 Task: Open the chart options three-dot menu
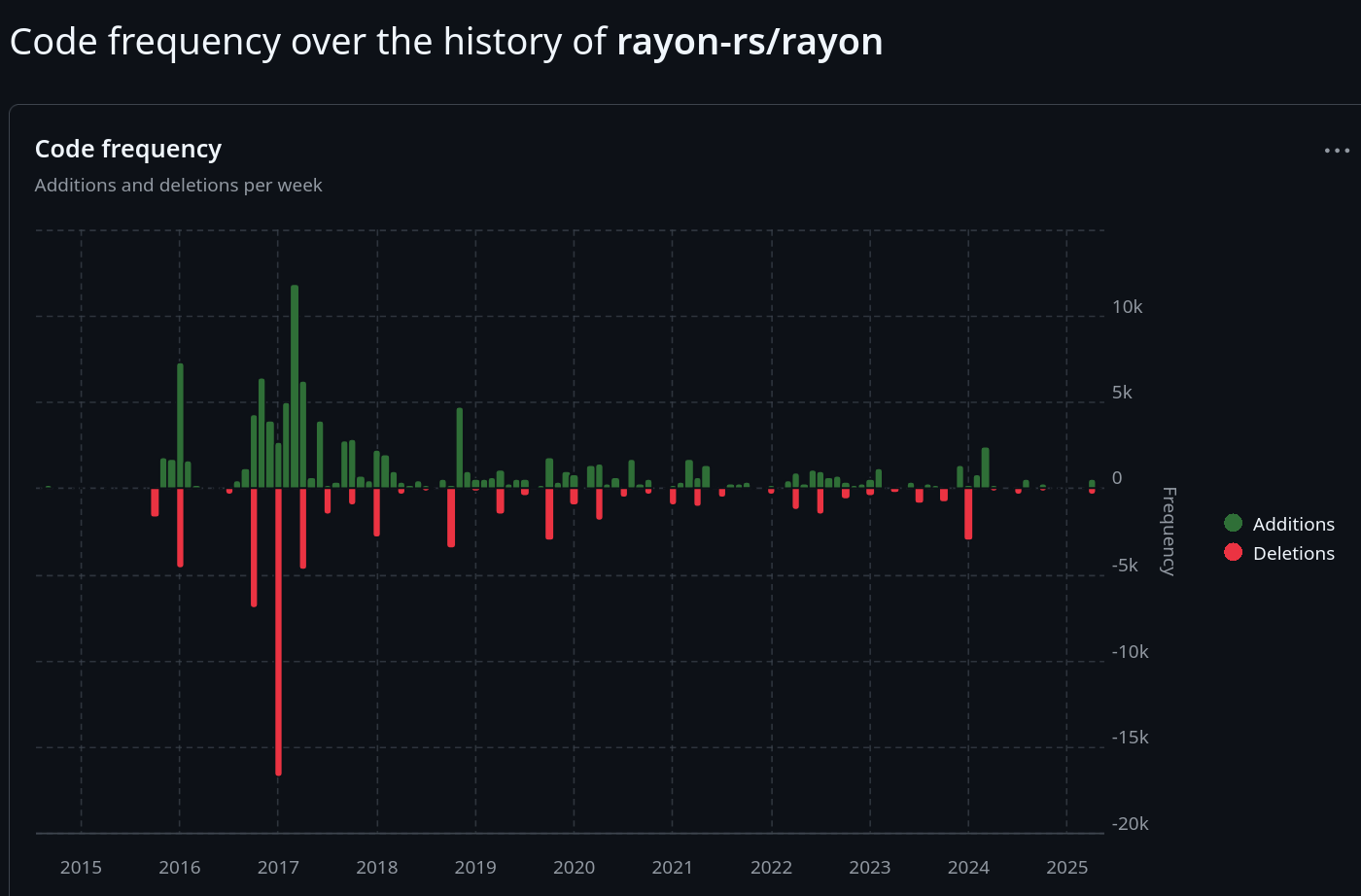pyautogui.click(x=1337, y=151)
